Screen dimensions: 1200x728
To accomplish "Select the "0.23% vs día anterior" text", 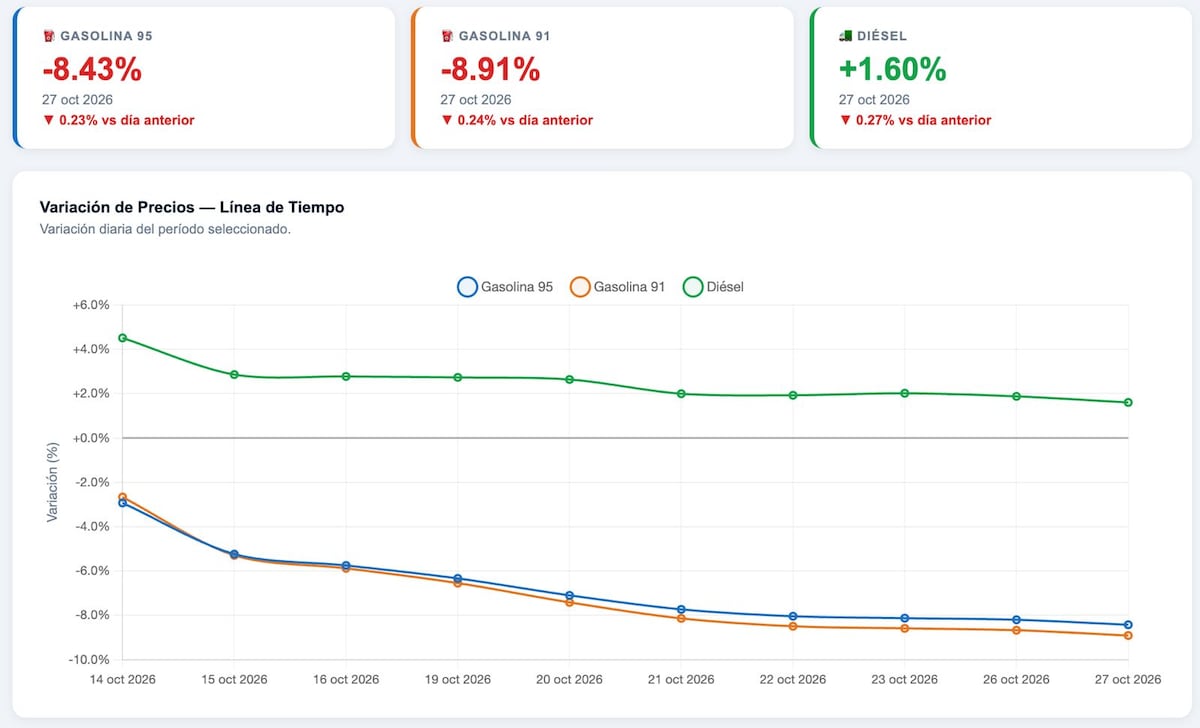I will 126,120.
